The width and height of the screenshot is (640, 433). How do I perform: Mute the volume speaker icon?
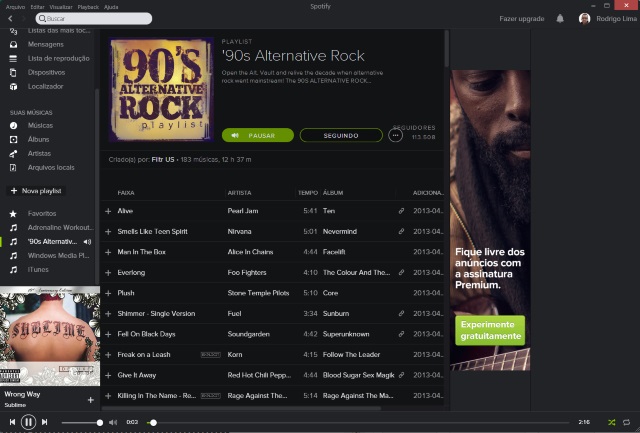click(x=113, y=422)
